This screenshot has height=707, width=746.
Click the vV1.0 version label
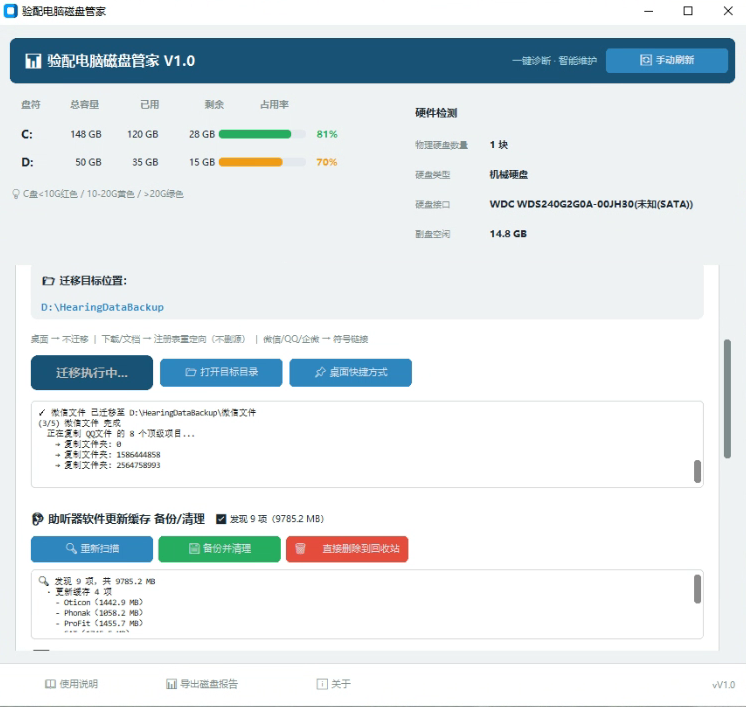(x=723, y=685)
